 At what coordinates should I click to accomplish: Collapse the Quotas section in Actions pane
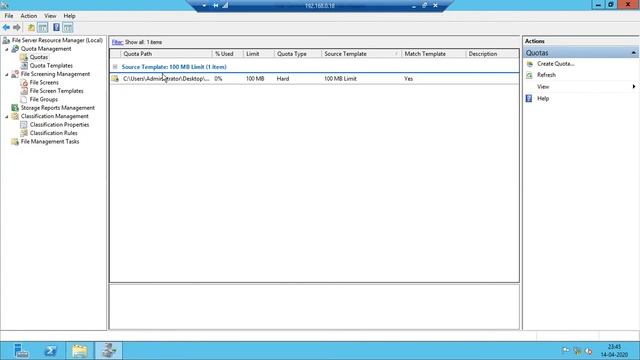click(x=633, y=53)
